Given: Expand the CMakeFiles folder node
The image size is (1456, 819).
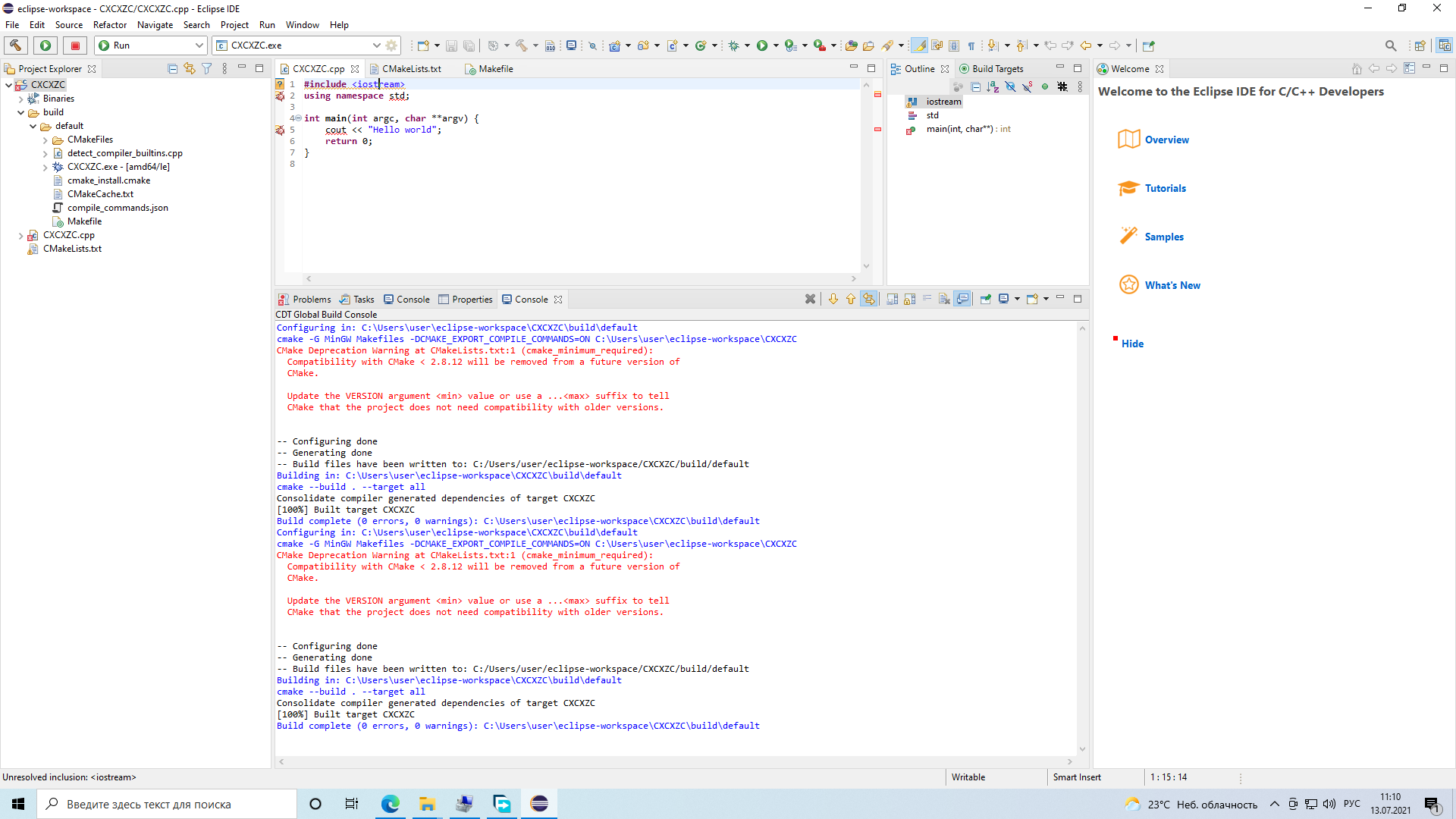Looking at the screenshot, I should click(45, 140).
